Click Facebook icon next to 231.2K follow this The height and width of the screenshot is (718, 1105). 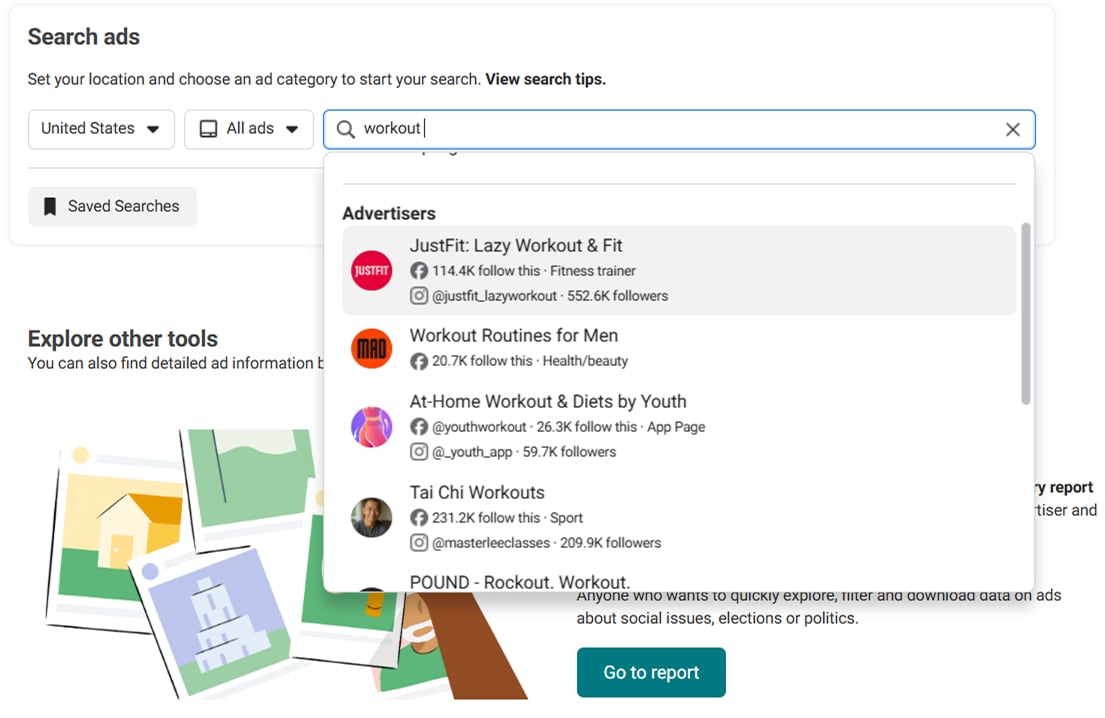pos(419,518)
